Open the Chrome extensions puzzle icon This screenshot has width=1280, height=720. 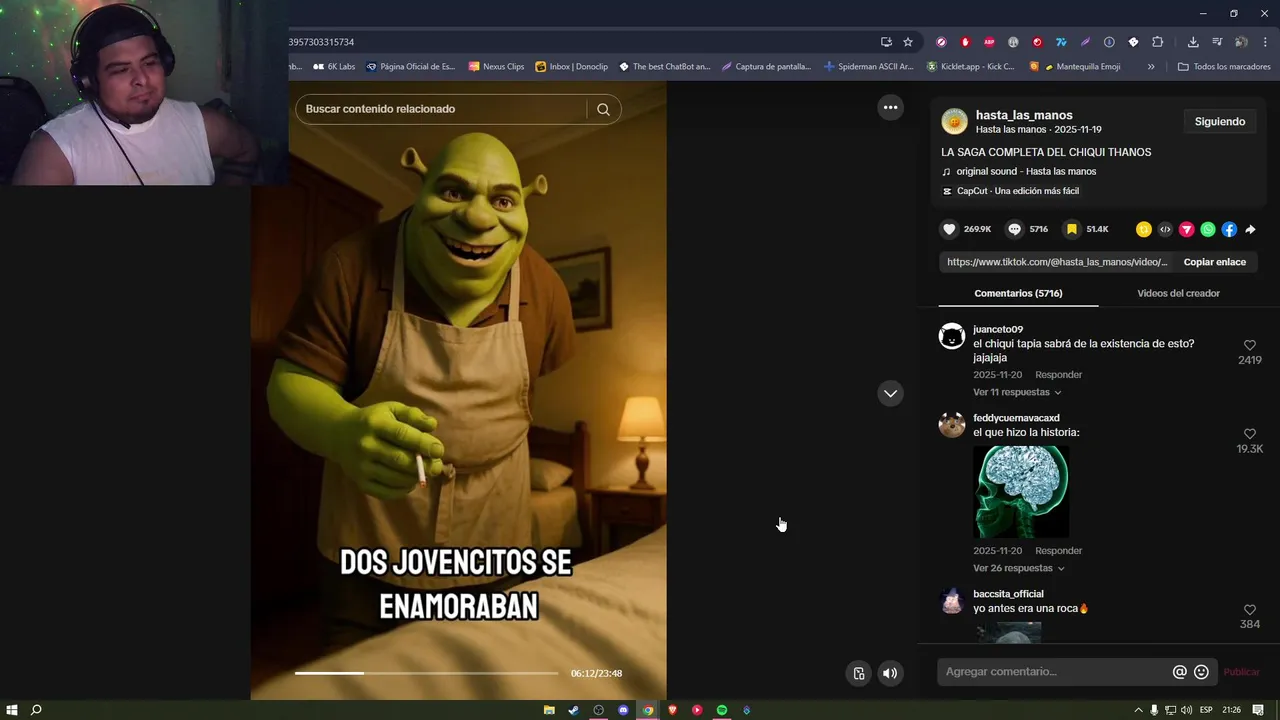click(x=1157, y=42)
